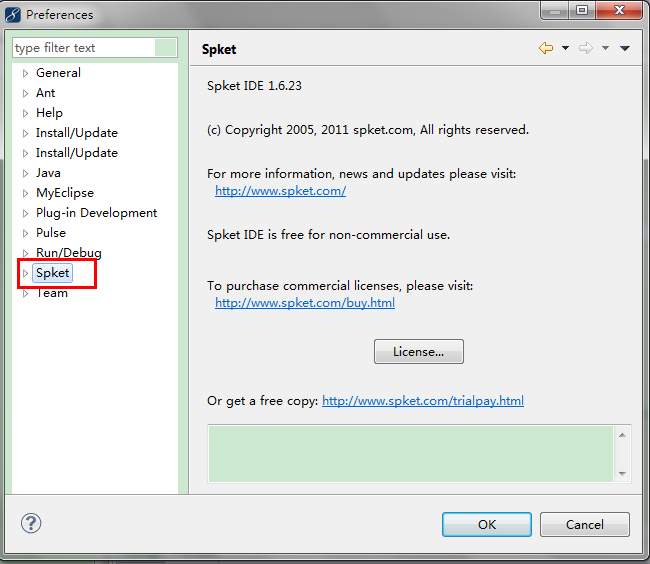This screenshot has height=564, width=650.
Task: Select Run/Debug in preferences tree
Action: click(x=69, y=253)
